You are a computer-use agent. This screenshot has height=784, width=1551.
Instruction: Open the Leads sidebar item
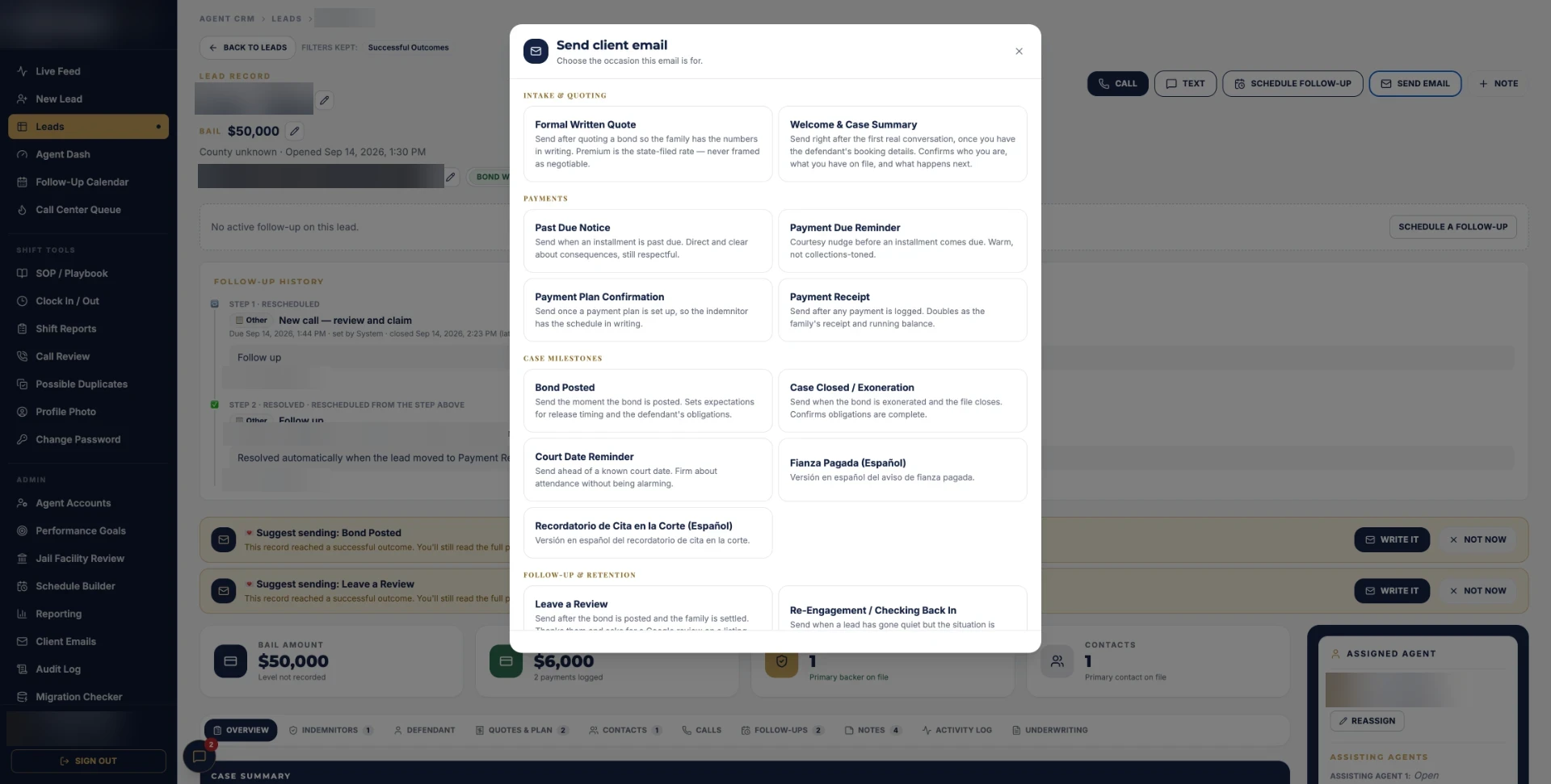pos(88,126)
